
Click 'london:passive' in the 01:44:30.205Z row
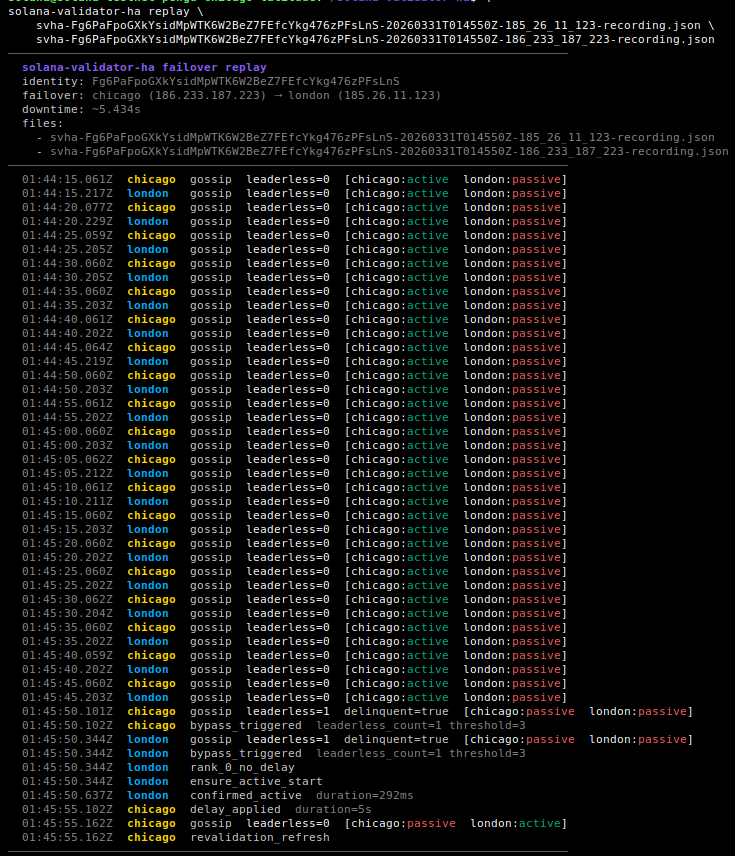[512, 277]
